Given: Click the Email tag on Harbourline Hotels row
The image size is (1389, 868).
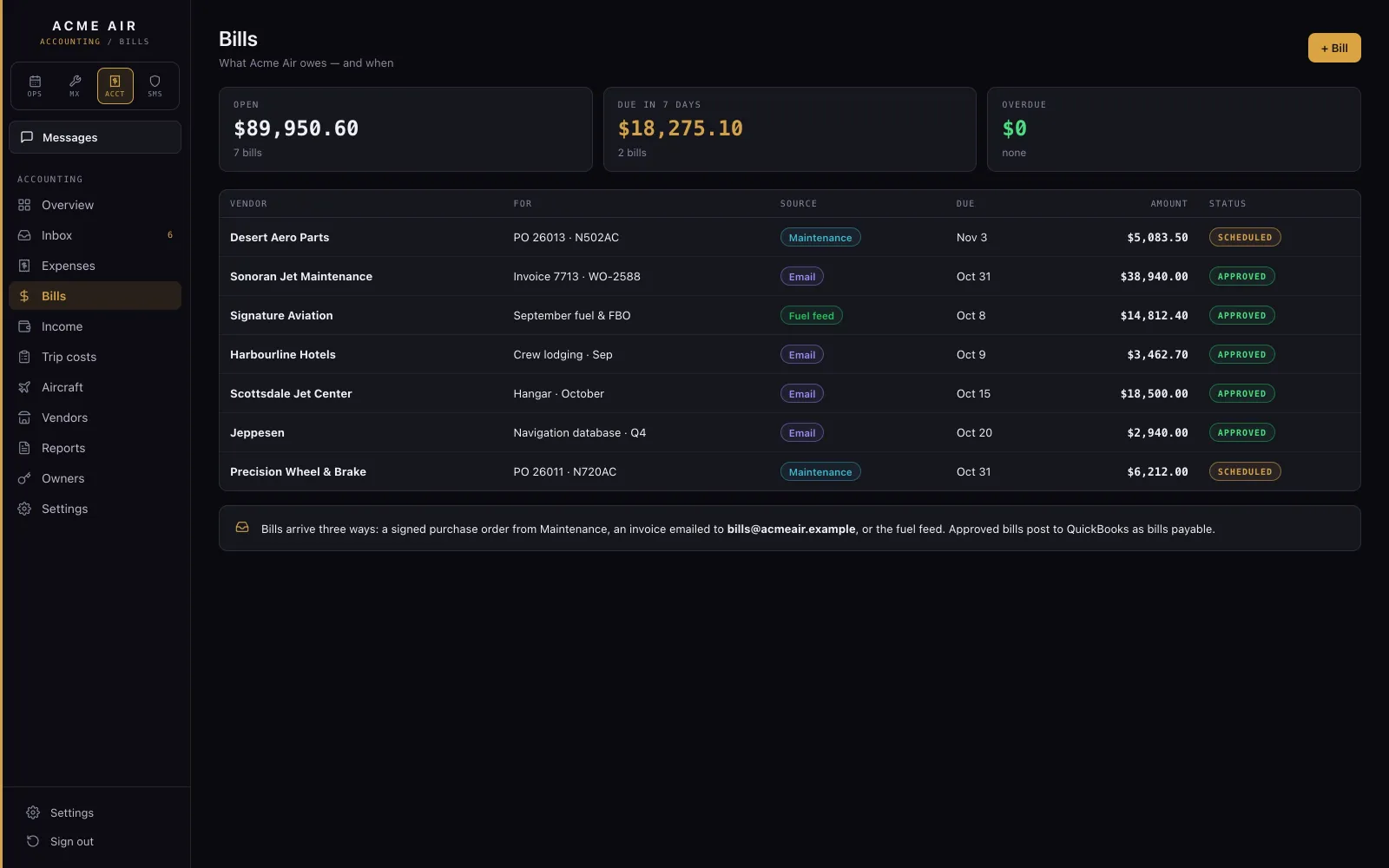Looking at the screenshot, I should click(x=801, y=354).
